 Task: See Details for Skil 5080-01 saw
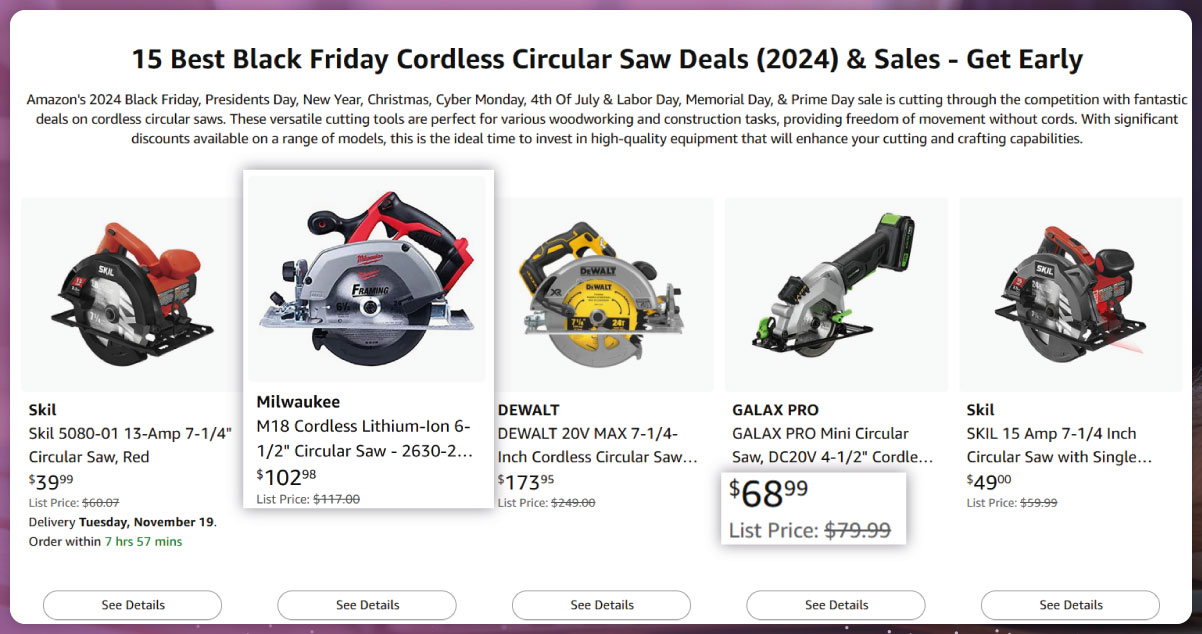133,605
